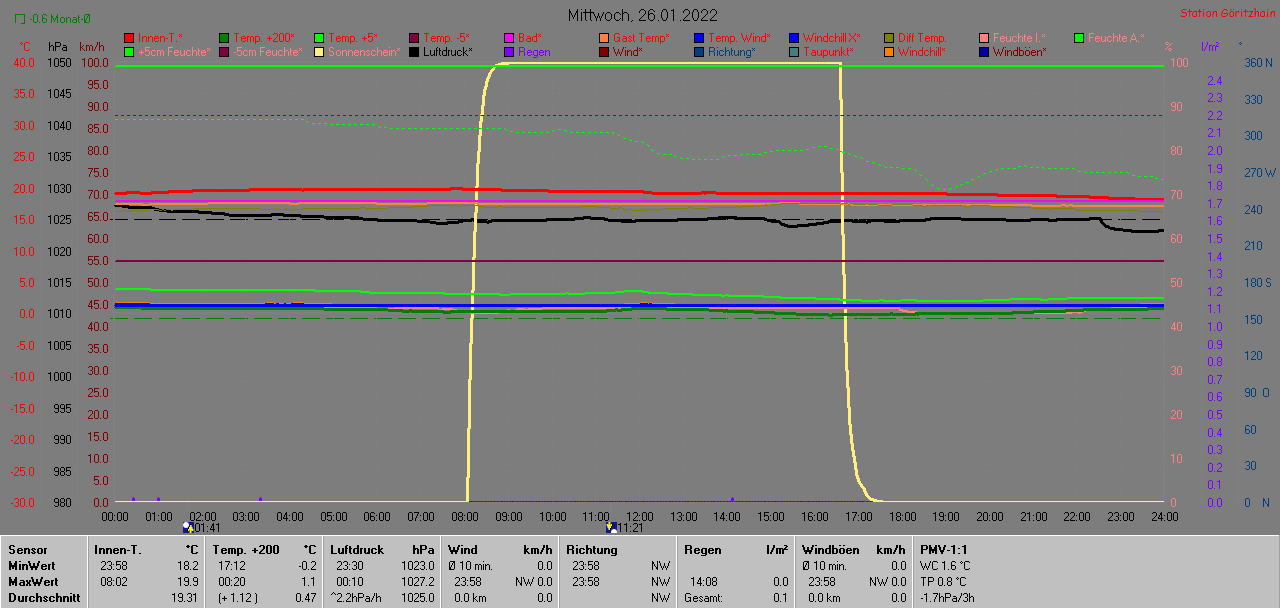The image size is (1280, 608).
Task: Click the sun marker icon at 11:21
Action: click(x=611, y=526)
